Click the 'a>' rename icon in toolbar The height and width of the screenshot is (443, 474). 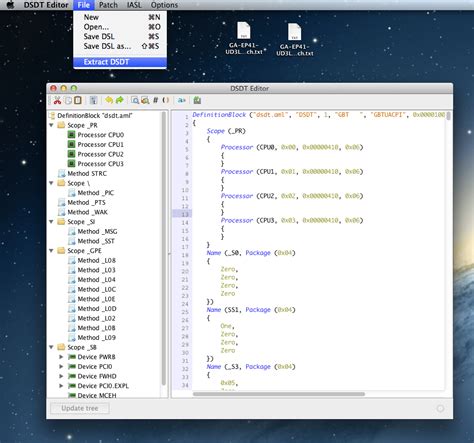(x=181, y=100)
